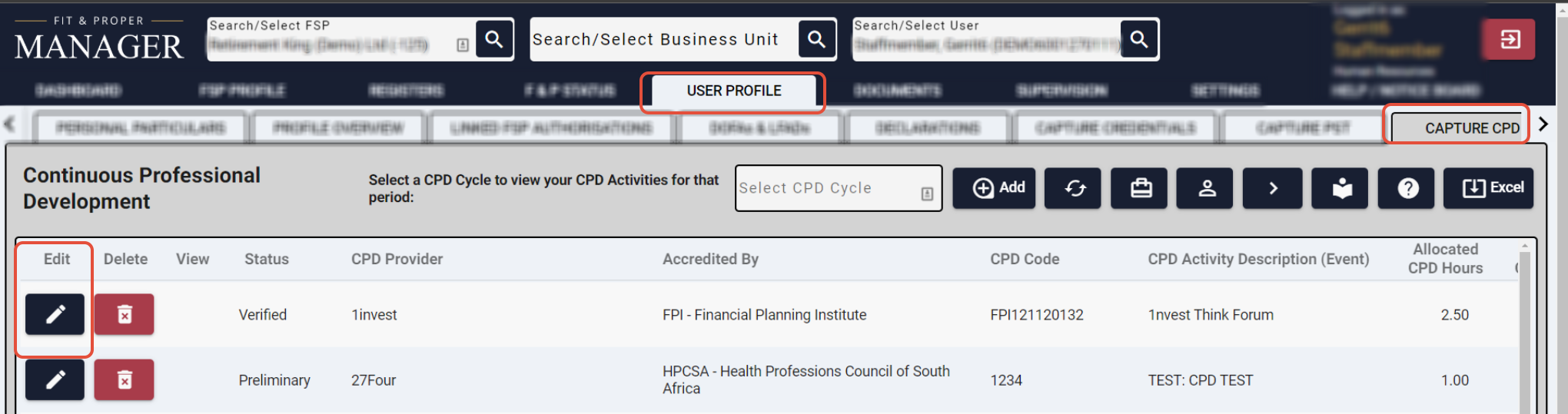Click the refresh arrows icon button
Image resolution: width=1568 pixels, height=414 pixels.
coord(1075,188)
